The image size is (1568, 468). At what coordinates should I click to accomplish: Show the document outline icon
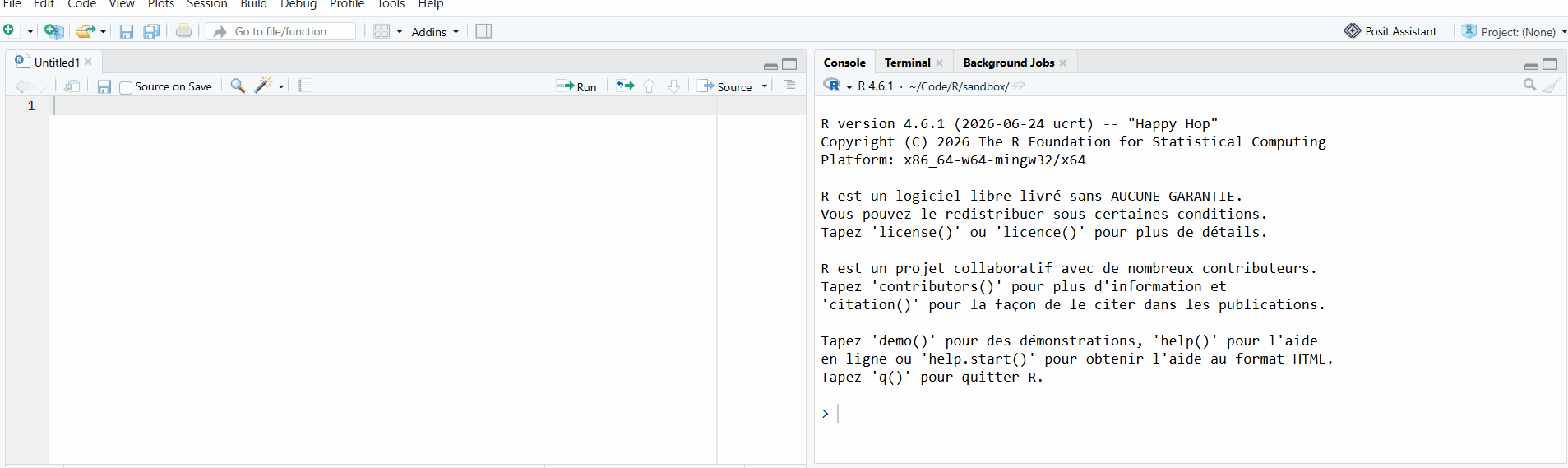click(789, 86)
